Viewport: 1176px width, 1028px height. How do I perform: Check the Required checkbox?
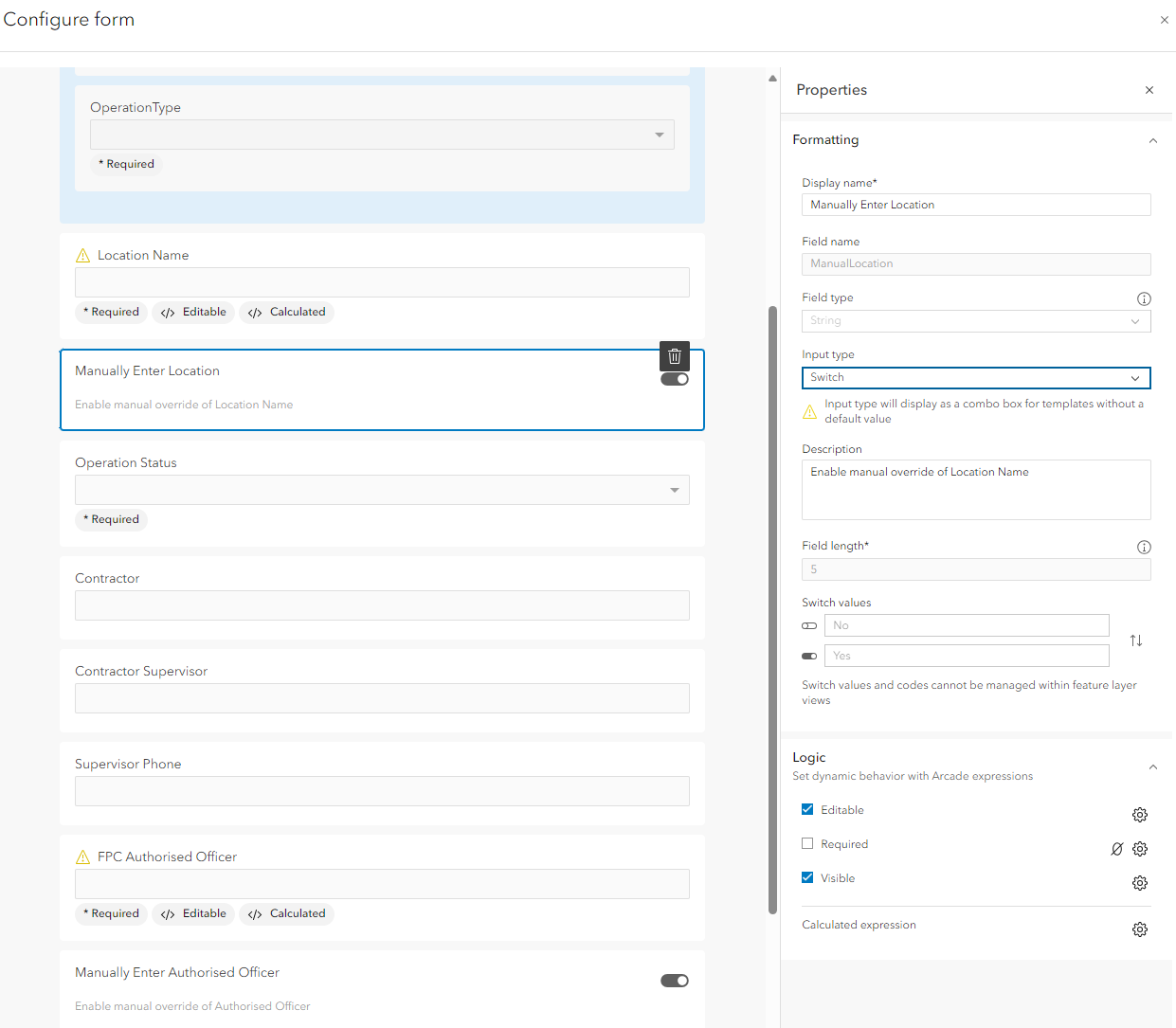807,843
